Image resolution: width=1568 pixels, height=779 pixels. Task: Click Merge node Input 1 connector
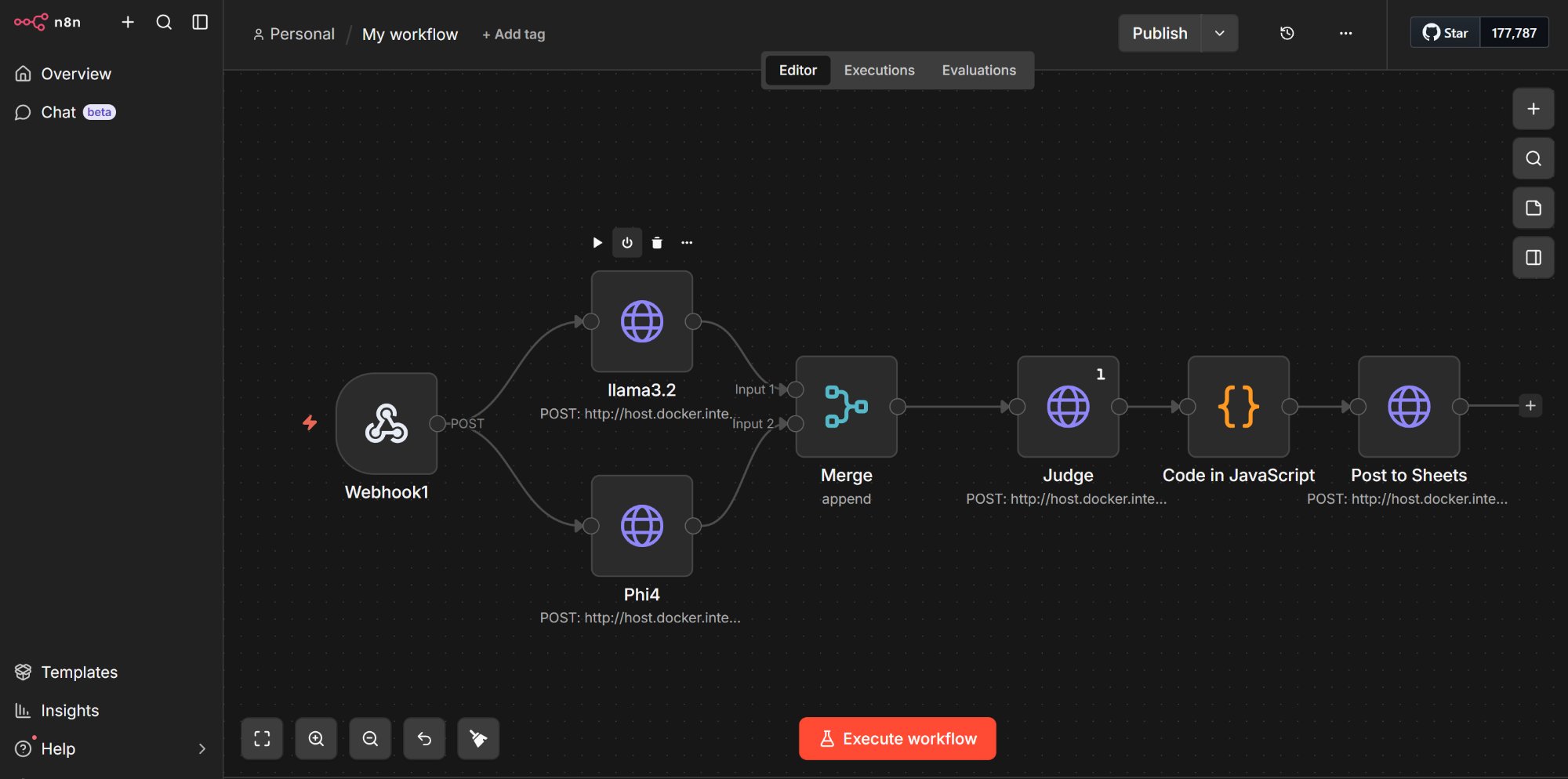pyautogui.click(x=795, y=389)
